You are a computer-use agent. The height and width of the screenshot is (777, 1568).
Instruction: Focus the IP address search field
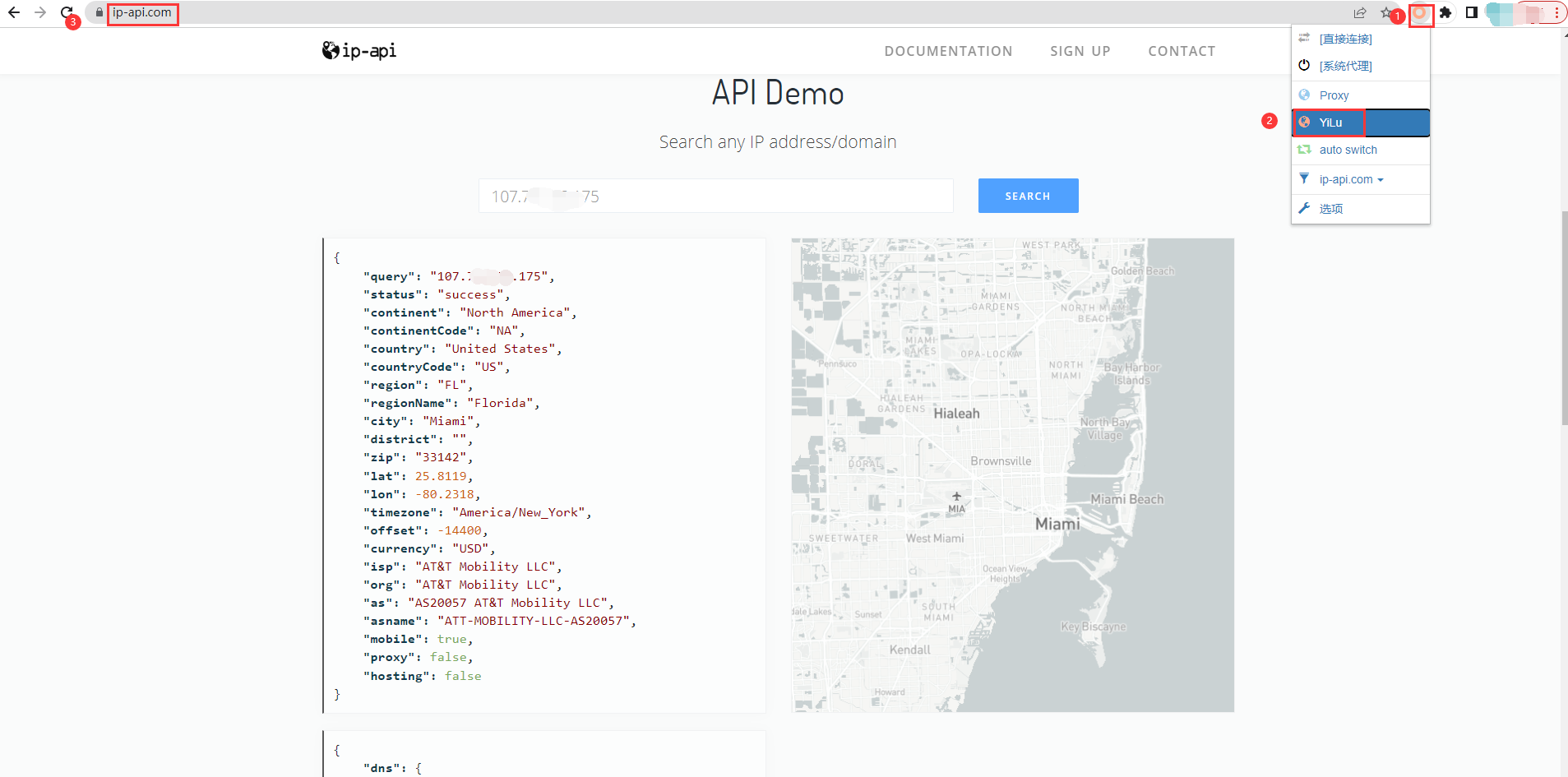pos(716,196)
